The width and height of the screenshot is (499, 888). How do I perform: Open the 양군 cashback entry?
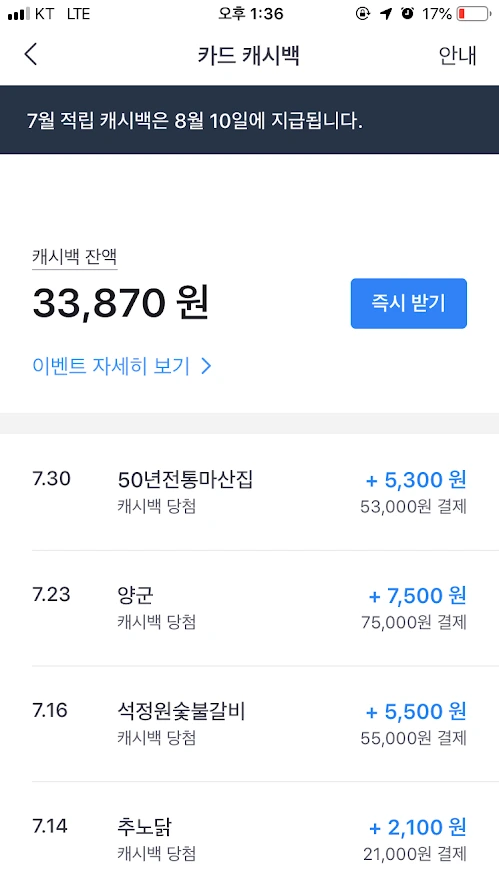click(249, 608)
